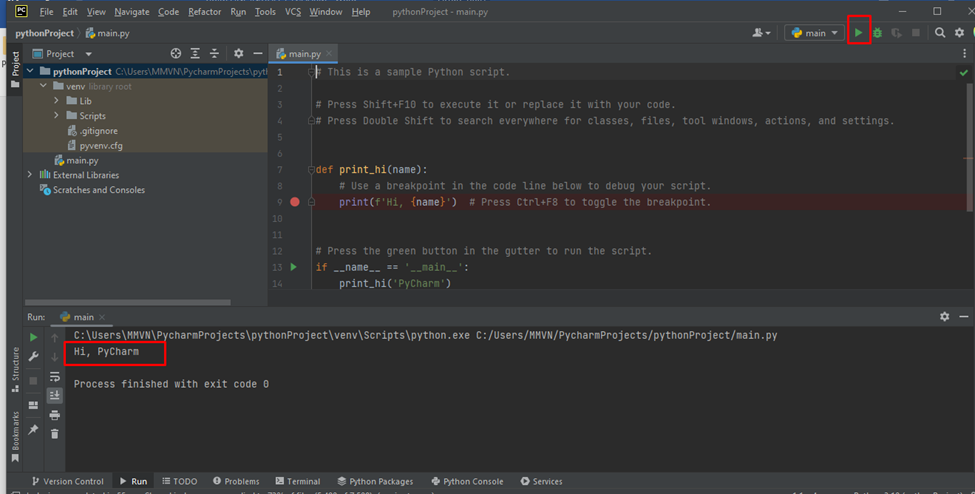Clear console output with trash icon
This screenshot has height=494, width=975.
click(x=55, y=434)
